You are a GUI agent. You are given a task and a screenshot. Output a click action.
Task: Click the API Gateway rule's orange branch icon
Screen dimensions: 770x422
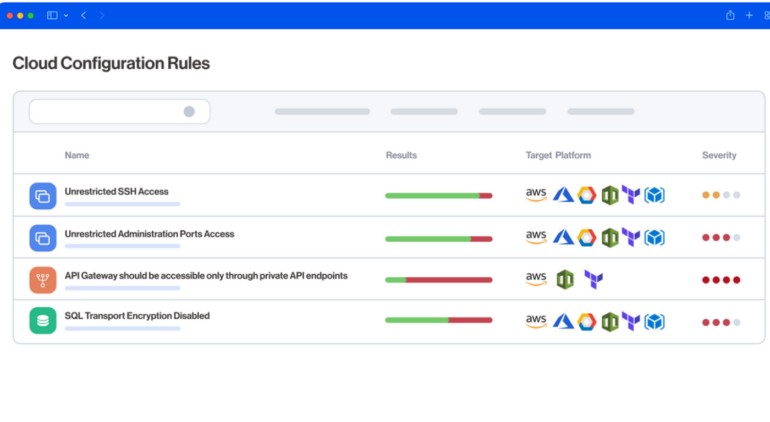[x=43, y=280]
